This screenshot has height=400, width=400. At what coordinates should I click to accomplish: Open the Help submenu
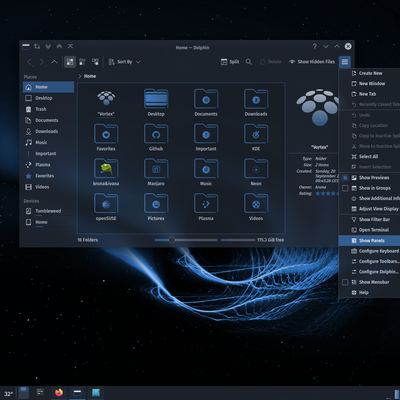point(369,292)
